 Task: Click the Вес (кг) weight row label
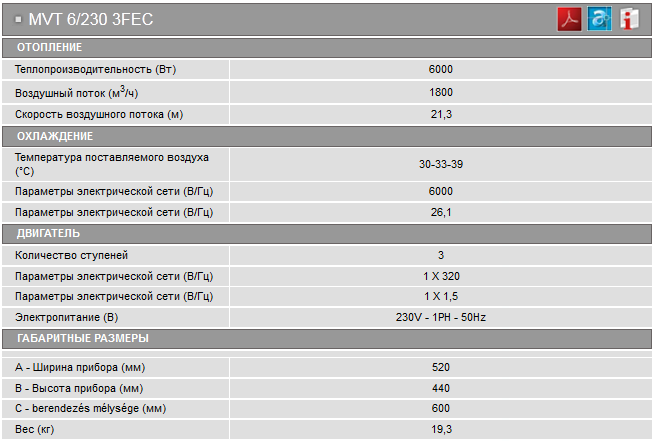[x=35, y=429]
